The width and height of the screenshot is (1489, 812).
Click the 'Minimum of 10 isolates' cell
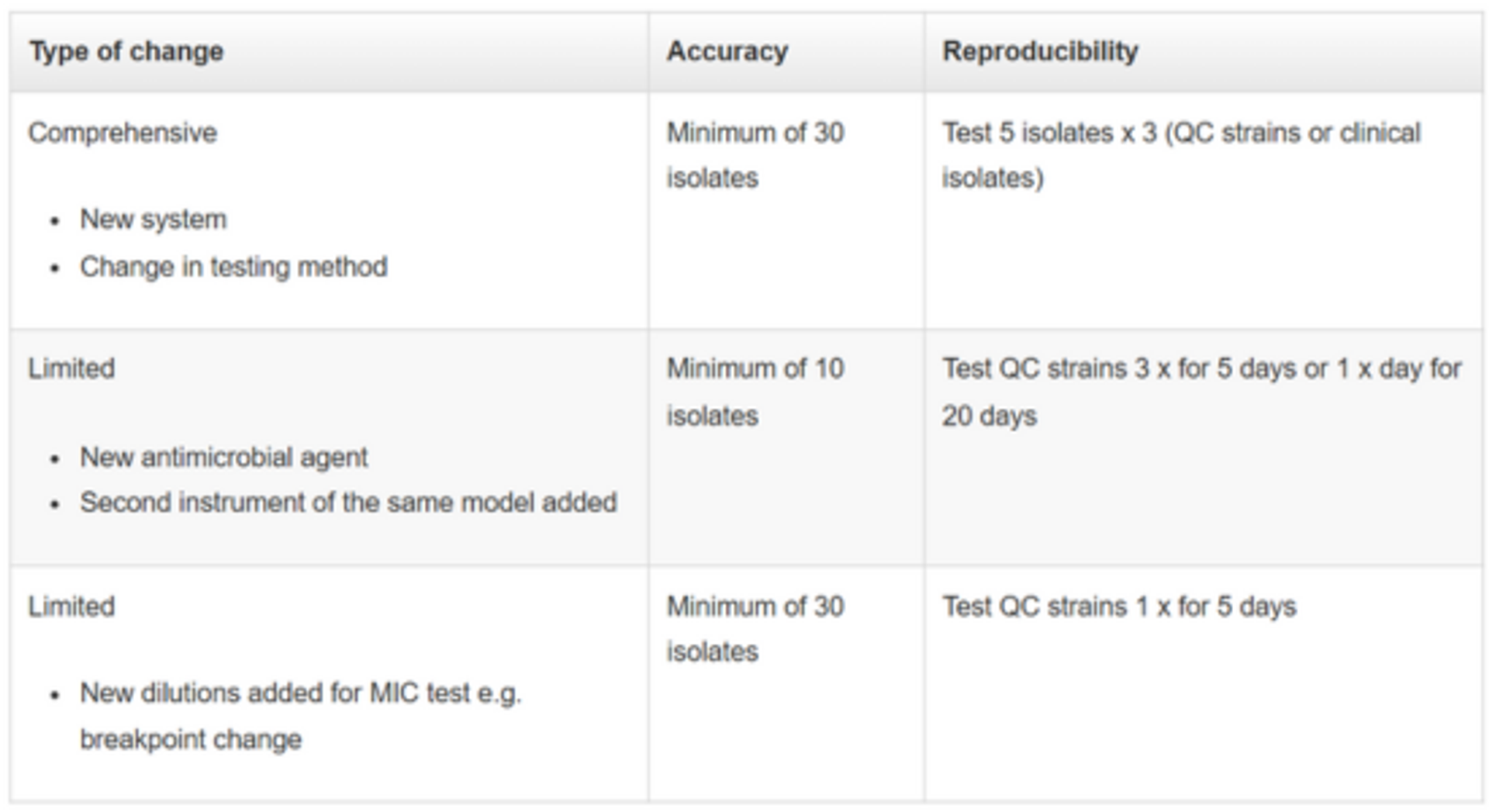(x=755, y=391)
